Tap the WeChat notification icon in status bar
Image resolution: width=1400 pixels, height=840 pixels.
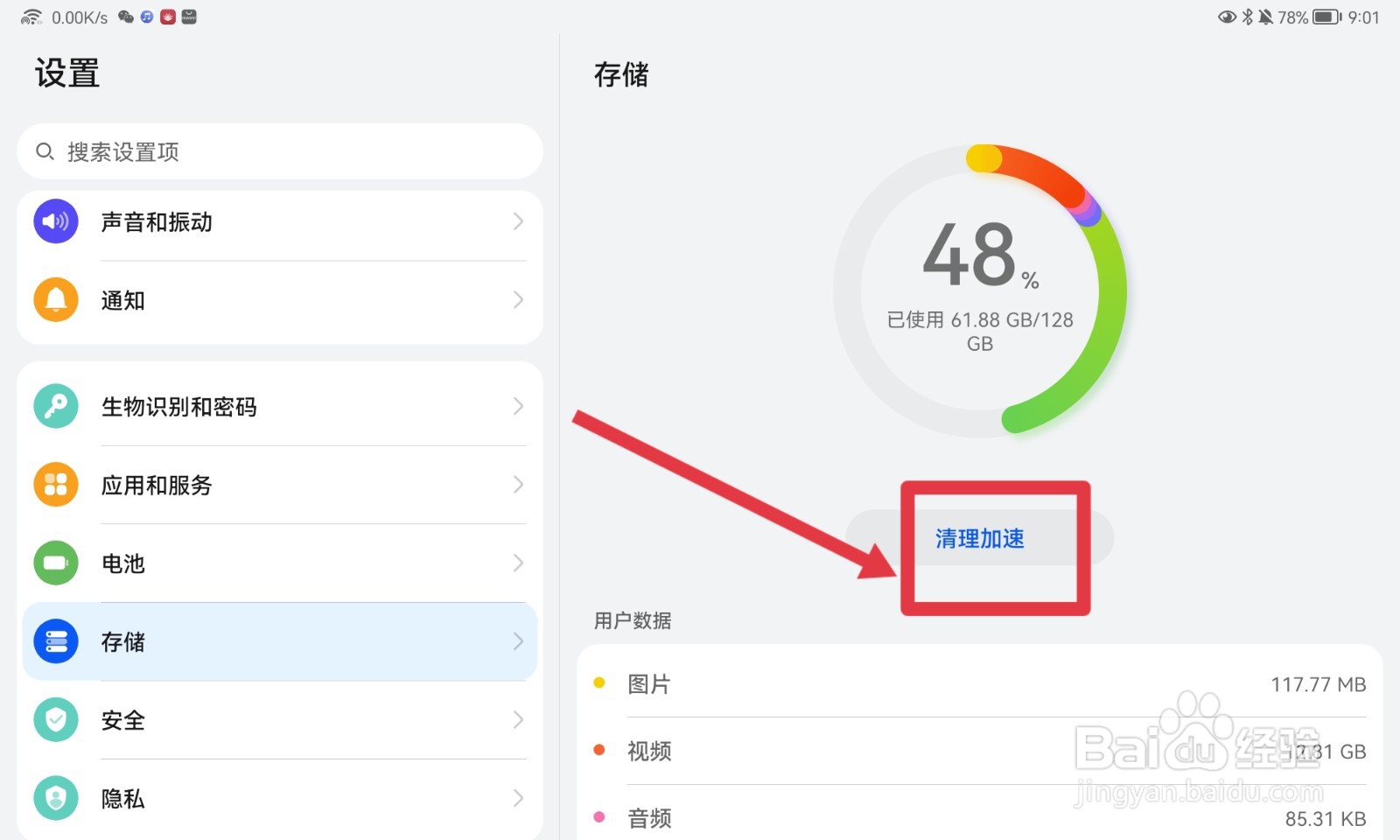click(126, 17)
